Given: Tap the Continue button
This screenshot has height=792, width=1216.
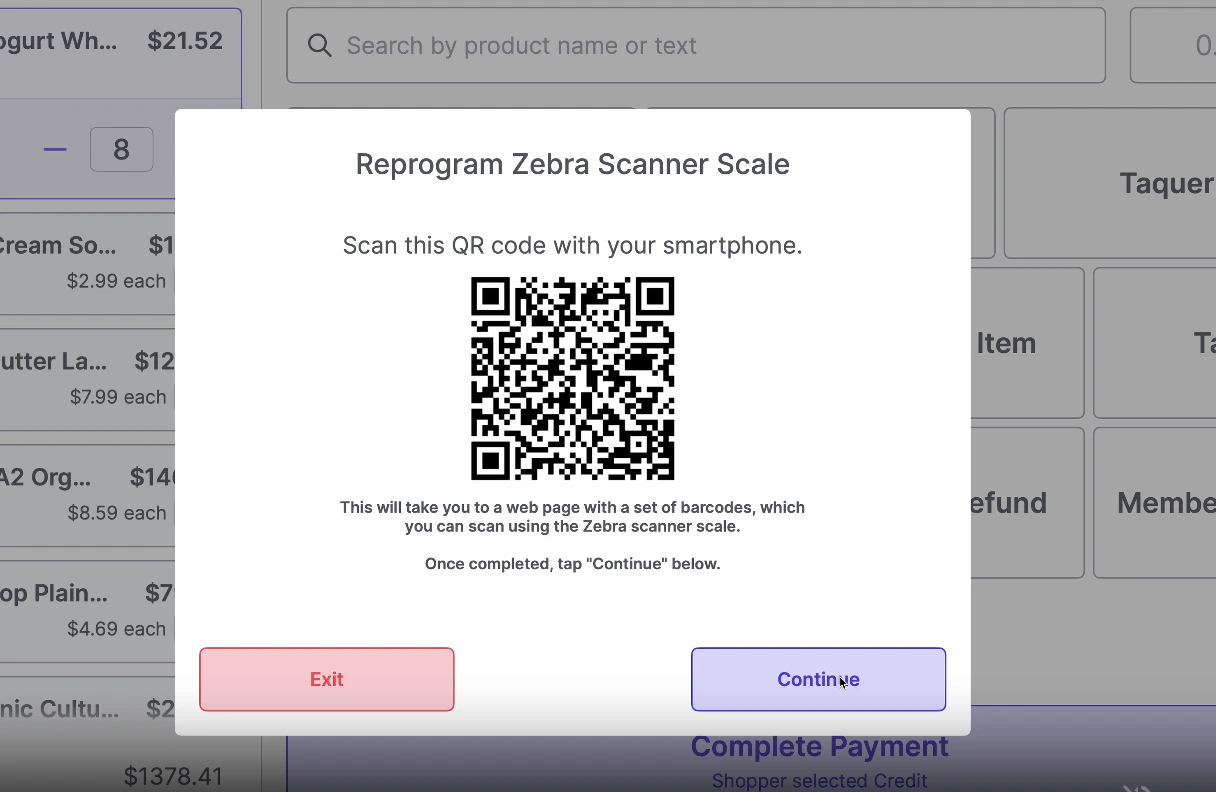Looking at the screenshot, I should (818, 679).
